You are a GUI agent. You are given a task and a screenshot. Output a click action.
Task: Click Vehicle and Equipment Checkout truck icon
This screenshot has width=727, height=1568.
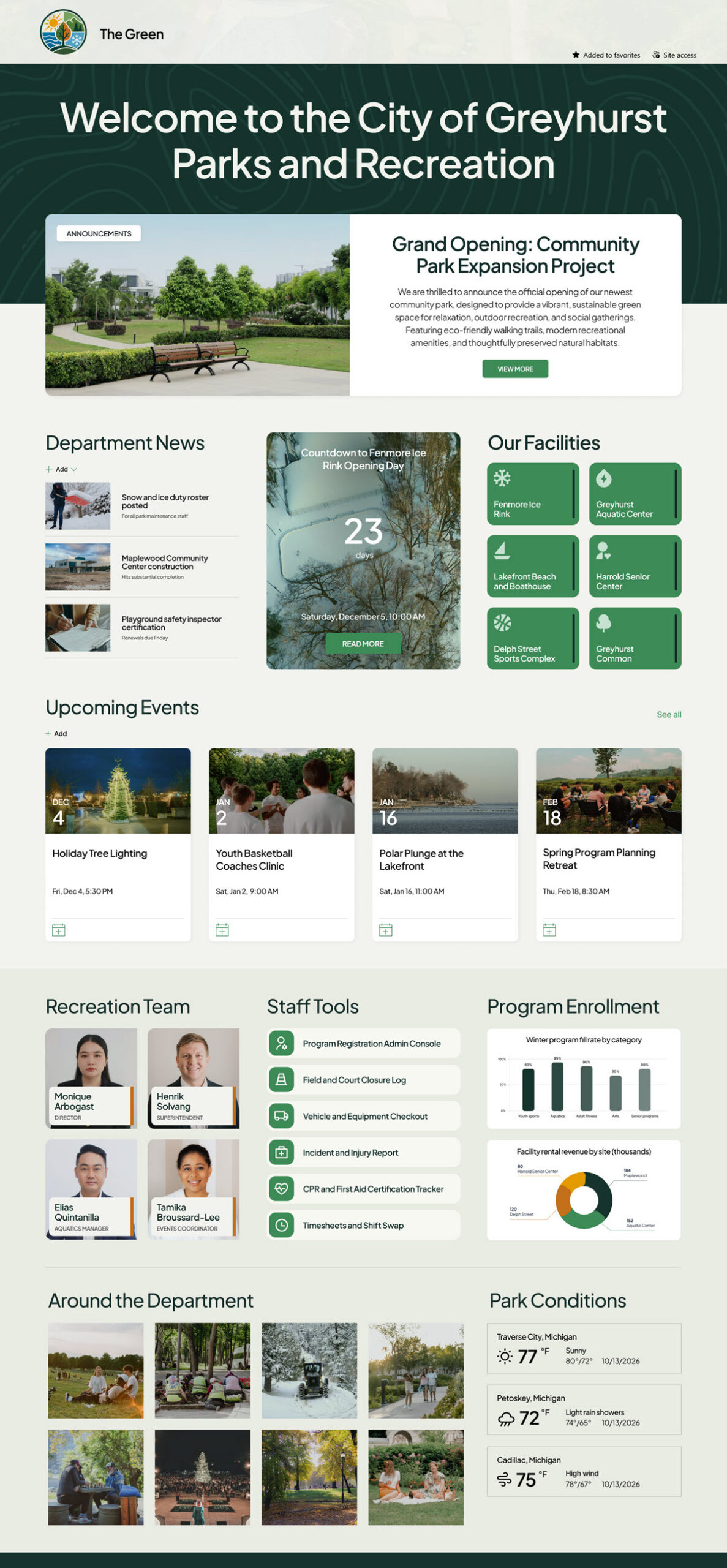(x=281, y=1116)
